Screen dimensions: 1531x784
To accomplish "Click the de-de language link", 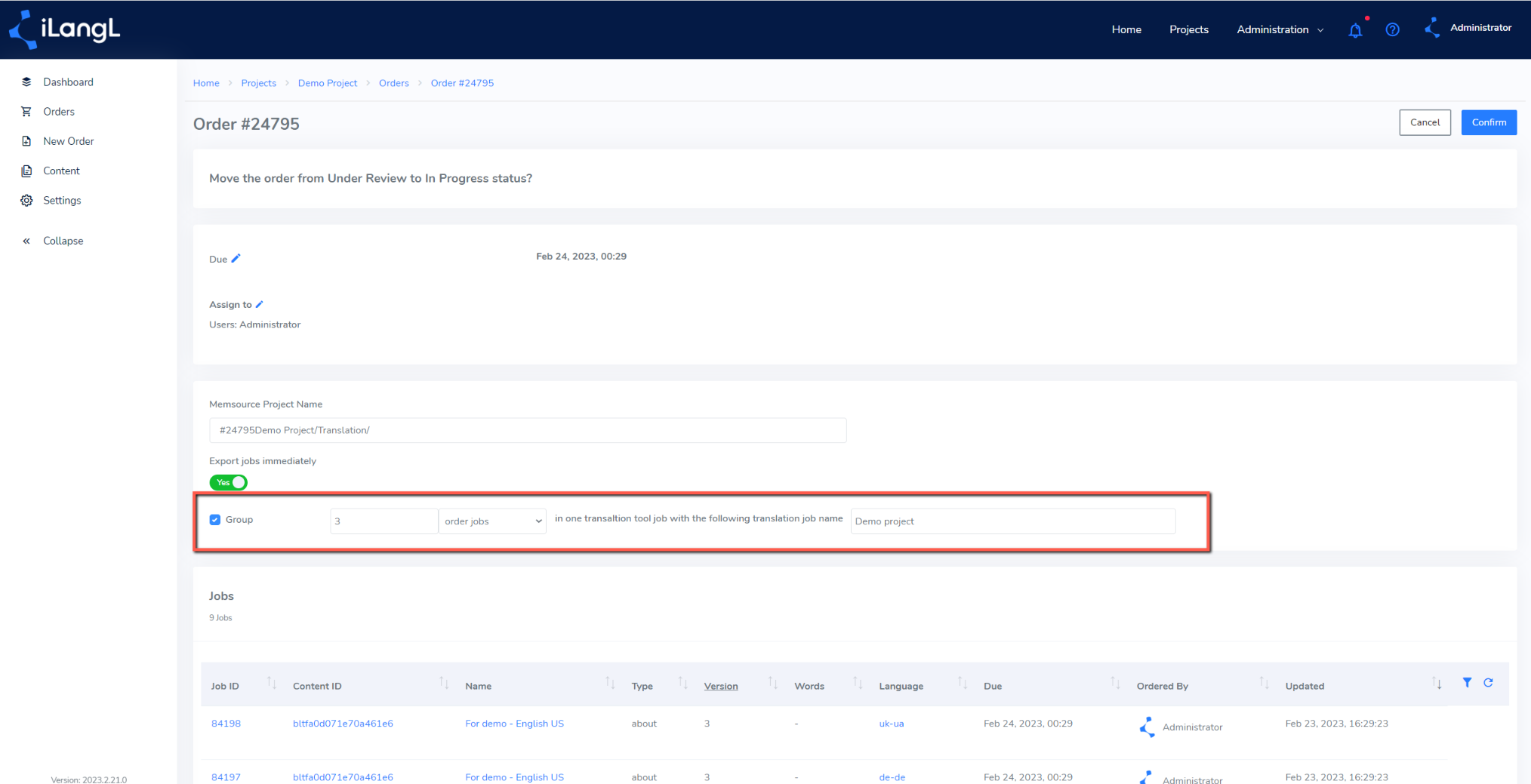I will click(892, 776).
